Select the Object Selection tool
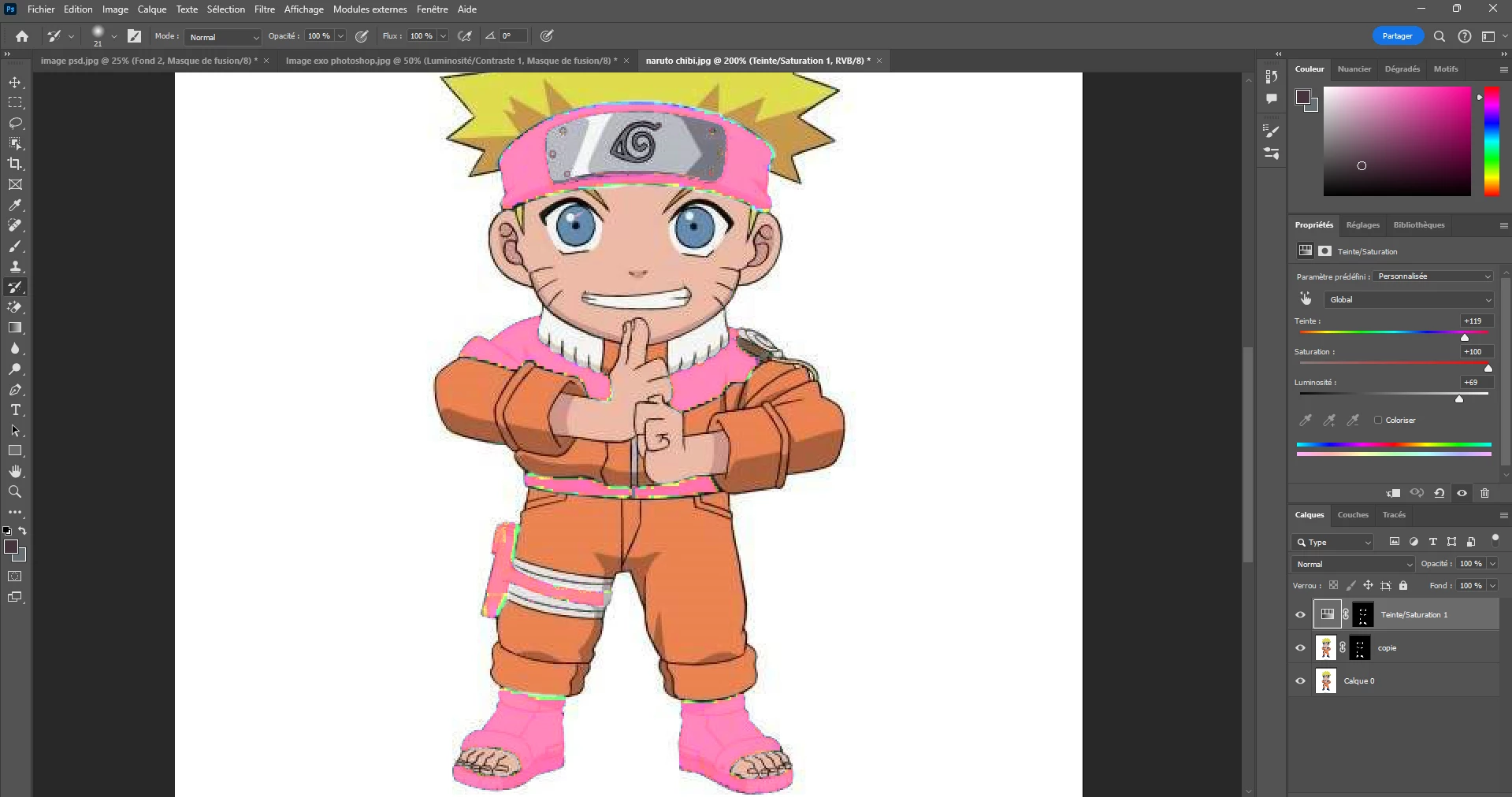Viewport: 1512px width, 797px height. (15, 144)
